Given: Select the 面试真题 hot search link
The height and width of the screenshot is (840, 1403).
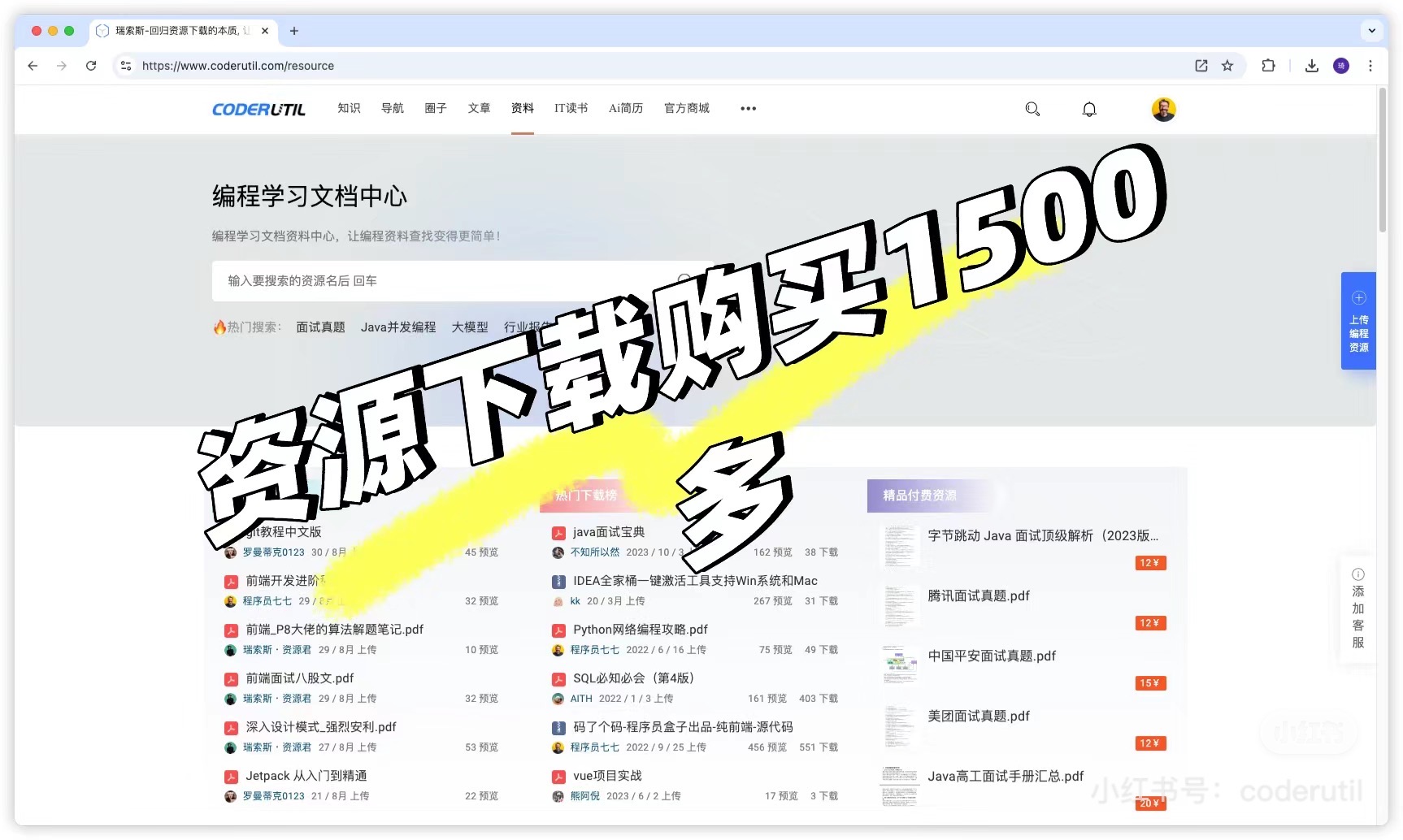Looking at the screenshot, I should tap(320, 327).
